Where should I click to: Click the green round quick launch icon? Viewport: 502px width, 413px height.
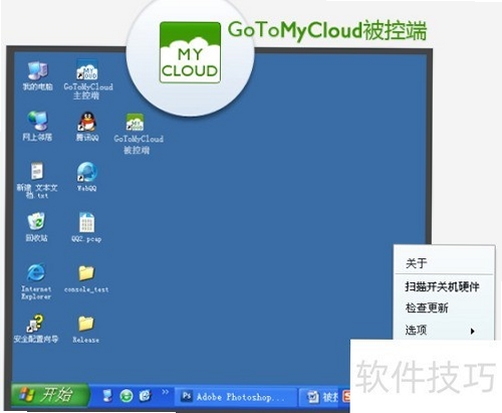pos(126,396)
